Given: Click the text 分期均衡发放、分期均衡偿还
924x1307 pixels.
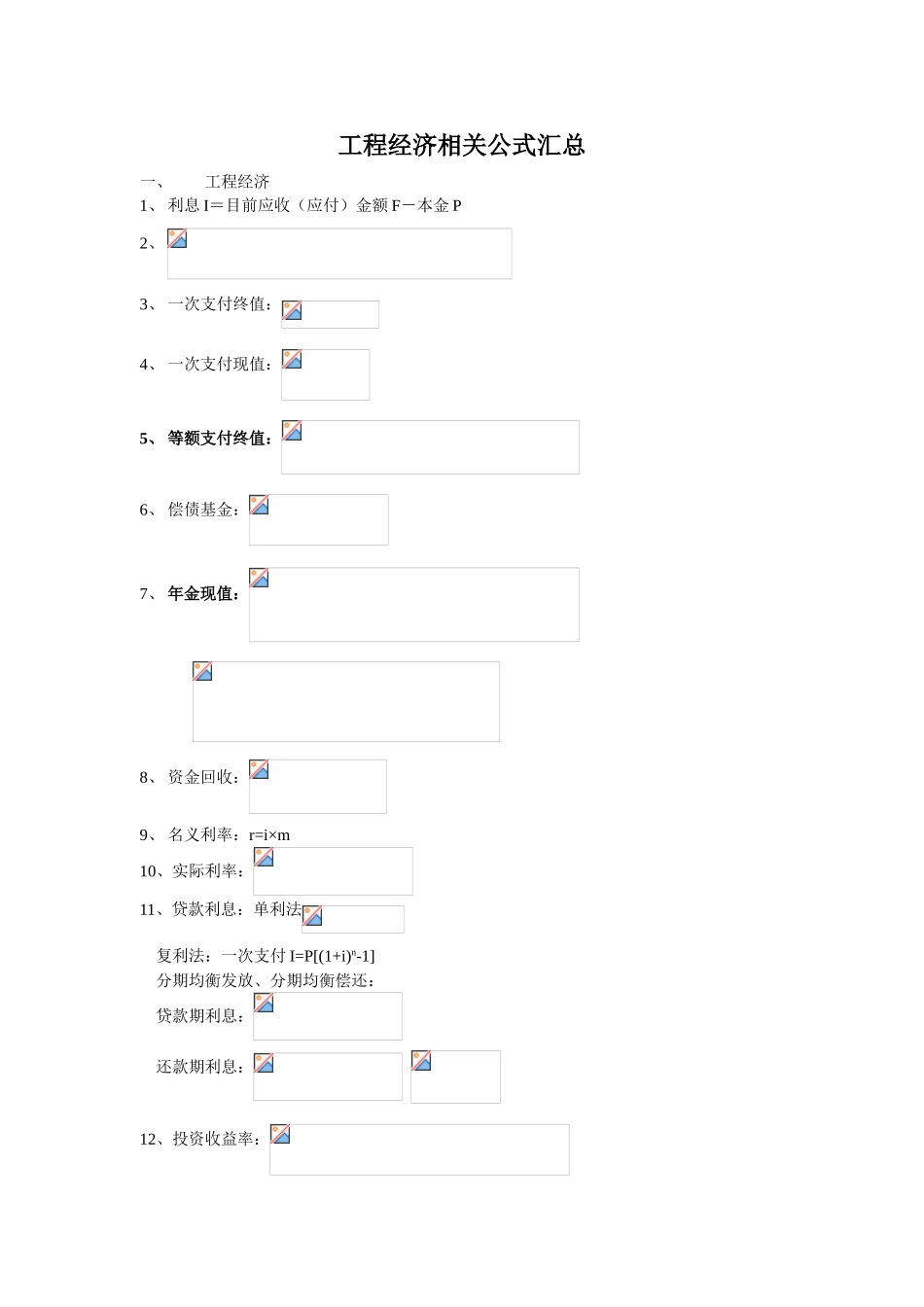Looking at the screenshot, I should pos(266,980).
